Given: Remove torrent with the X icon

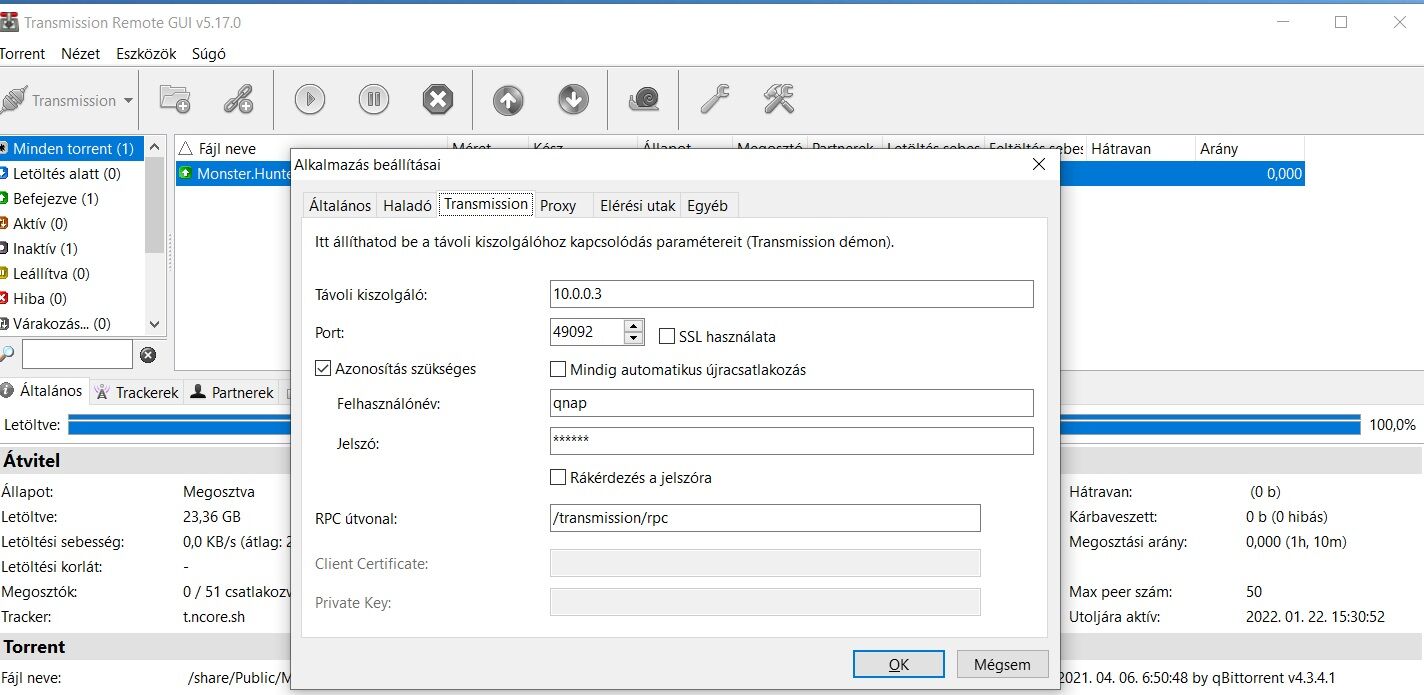Looking at the screenshot, I should pyautogui.click(x=437, y=99).
